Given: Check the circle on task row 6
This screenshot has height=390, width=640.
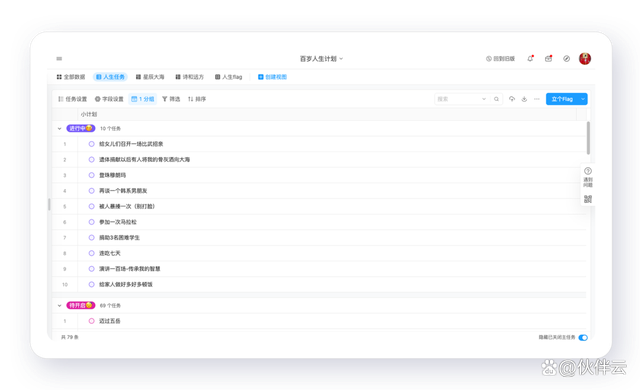Looking at the screenshot, I should pyautogui.click(x=91, y=222).
